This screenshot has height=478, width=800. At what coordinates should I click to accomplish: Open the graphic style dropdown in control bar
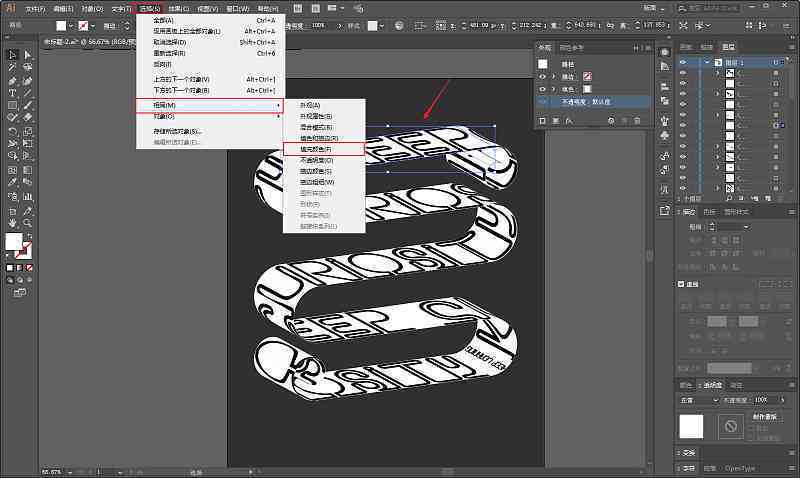(382, 26)
